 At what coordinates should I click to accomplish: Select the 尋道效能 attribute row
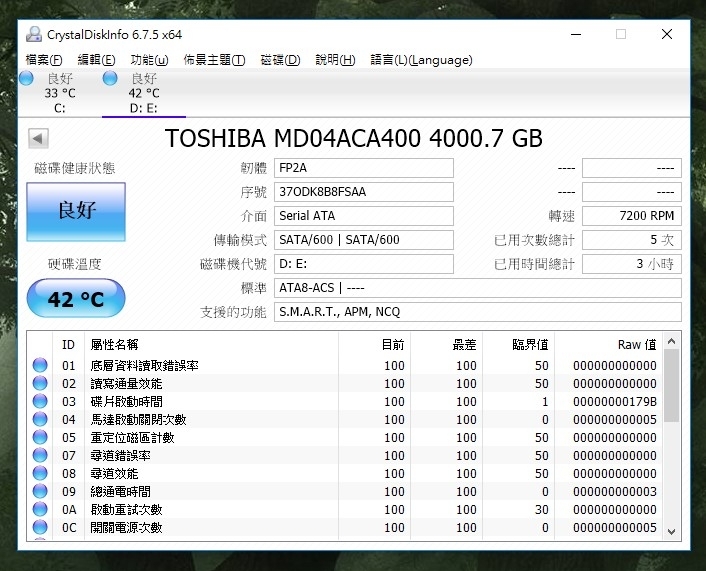(345, 473)
